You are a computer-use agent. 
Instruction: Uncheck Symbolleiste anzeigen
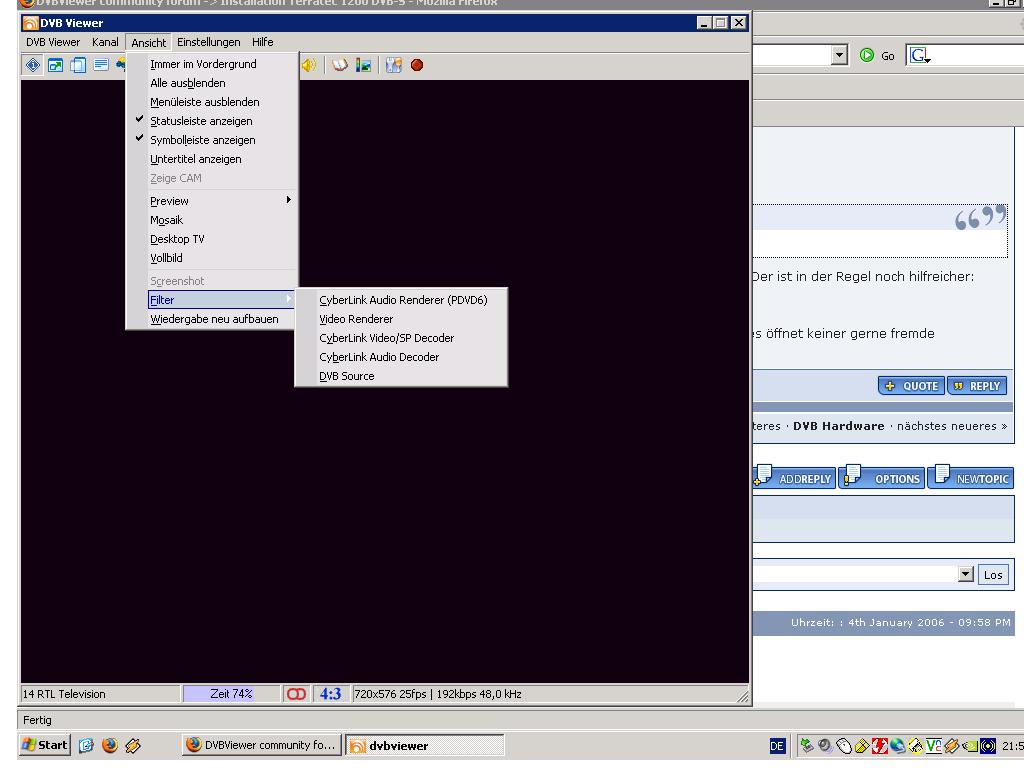[202, 140]
